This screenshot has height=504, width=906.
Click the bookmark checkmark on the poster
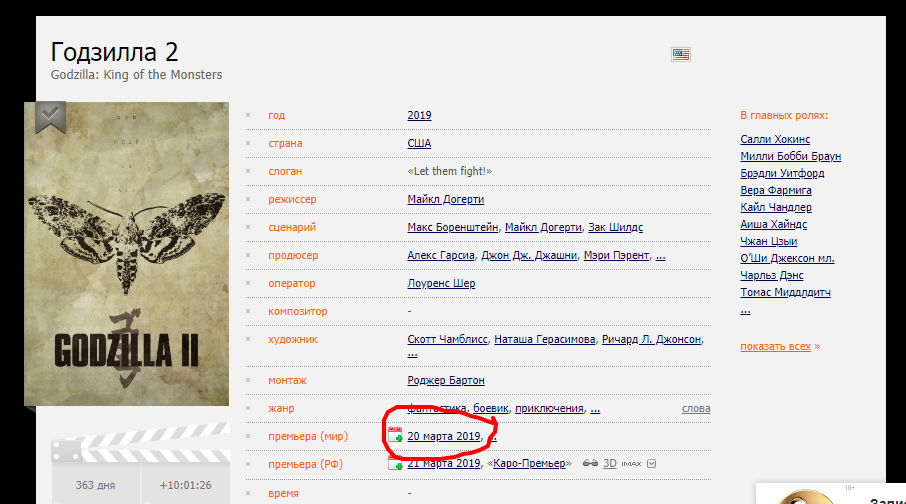[x=50, y=117]
